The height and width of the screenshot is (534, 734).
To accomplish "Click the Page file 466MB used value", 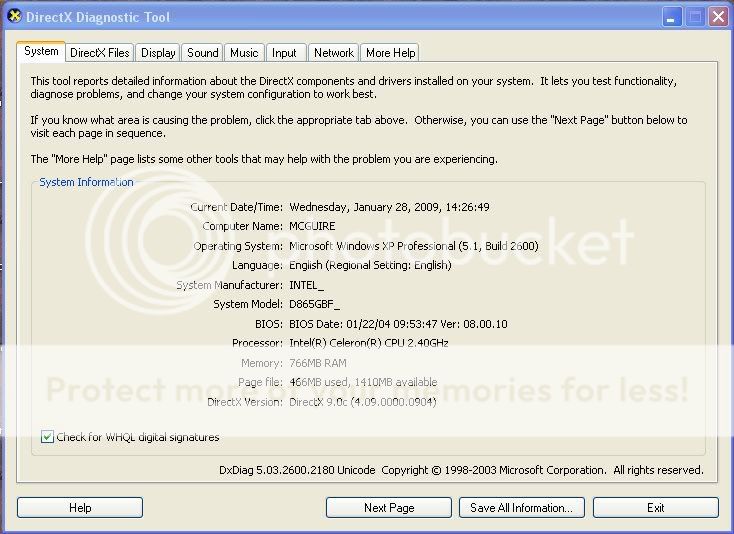I will click(x=363, y=382).
